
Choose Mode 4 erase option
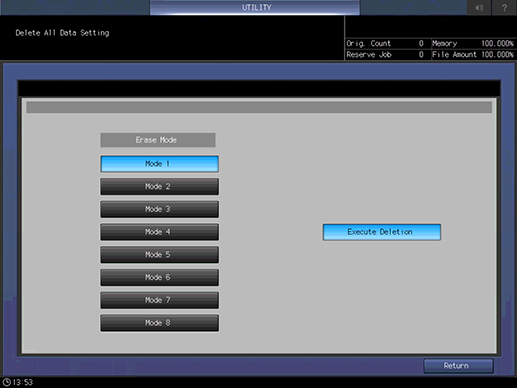[x=159, y=232]
